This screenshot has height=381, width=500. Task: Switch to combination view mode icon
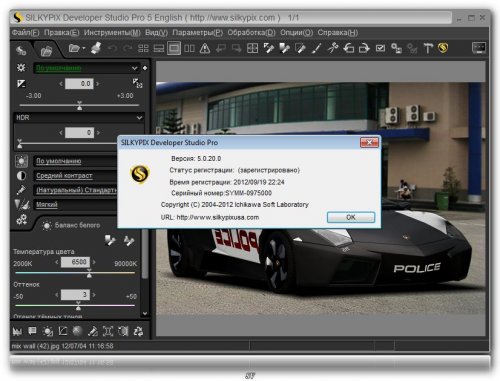coord(158,49)
